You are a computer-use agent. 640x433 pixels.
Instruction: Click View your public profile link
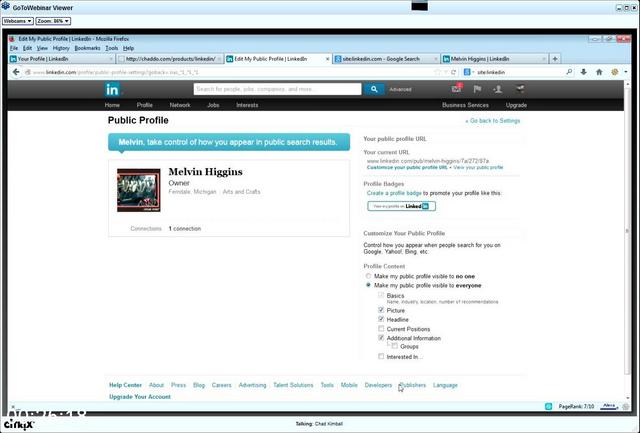(x=478, y=167)
